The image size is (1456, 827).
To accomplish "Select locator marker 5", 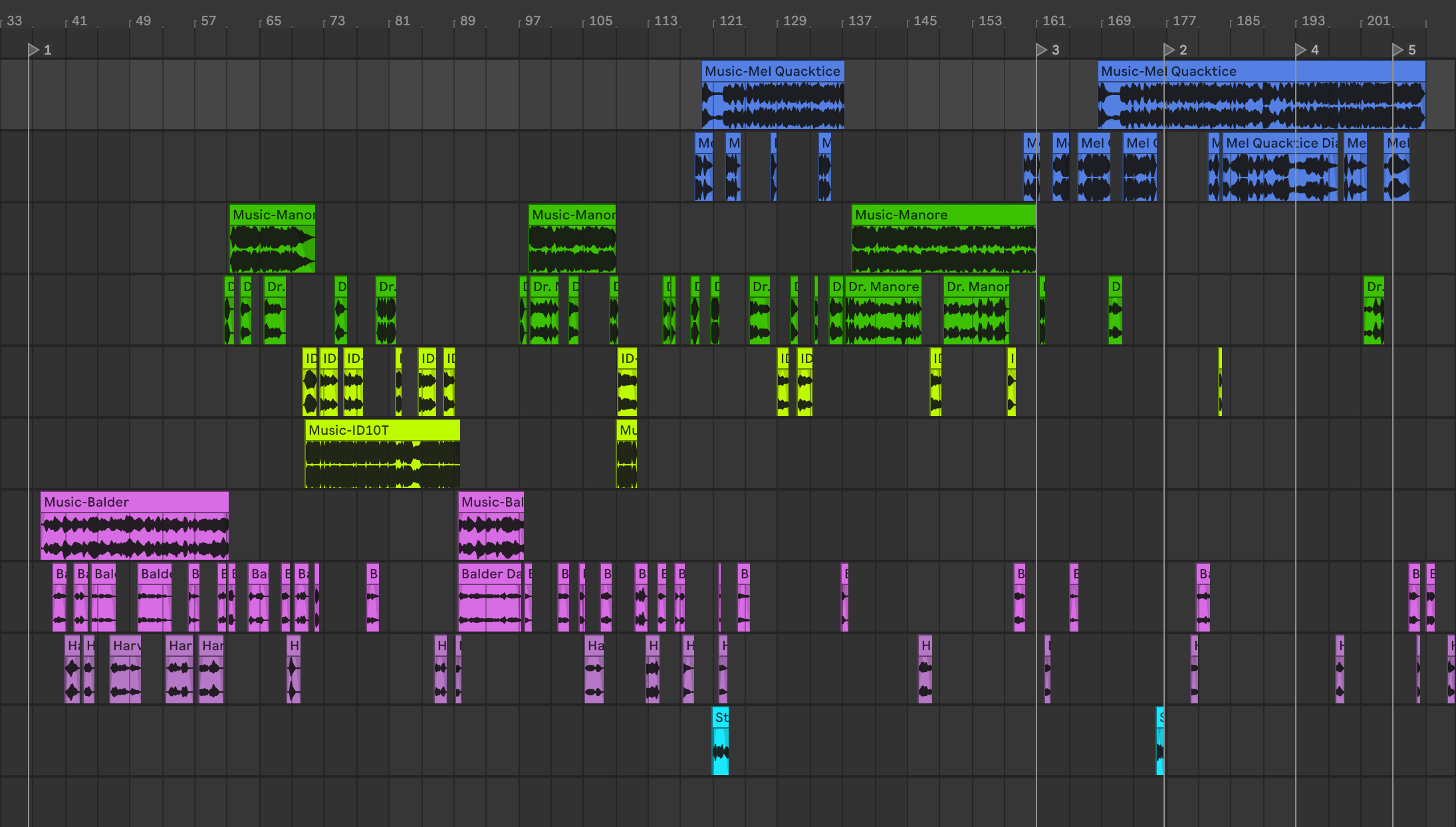I will click(x=1397, y=50).
